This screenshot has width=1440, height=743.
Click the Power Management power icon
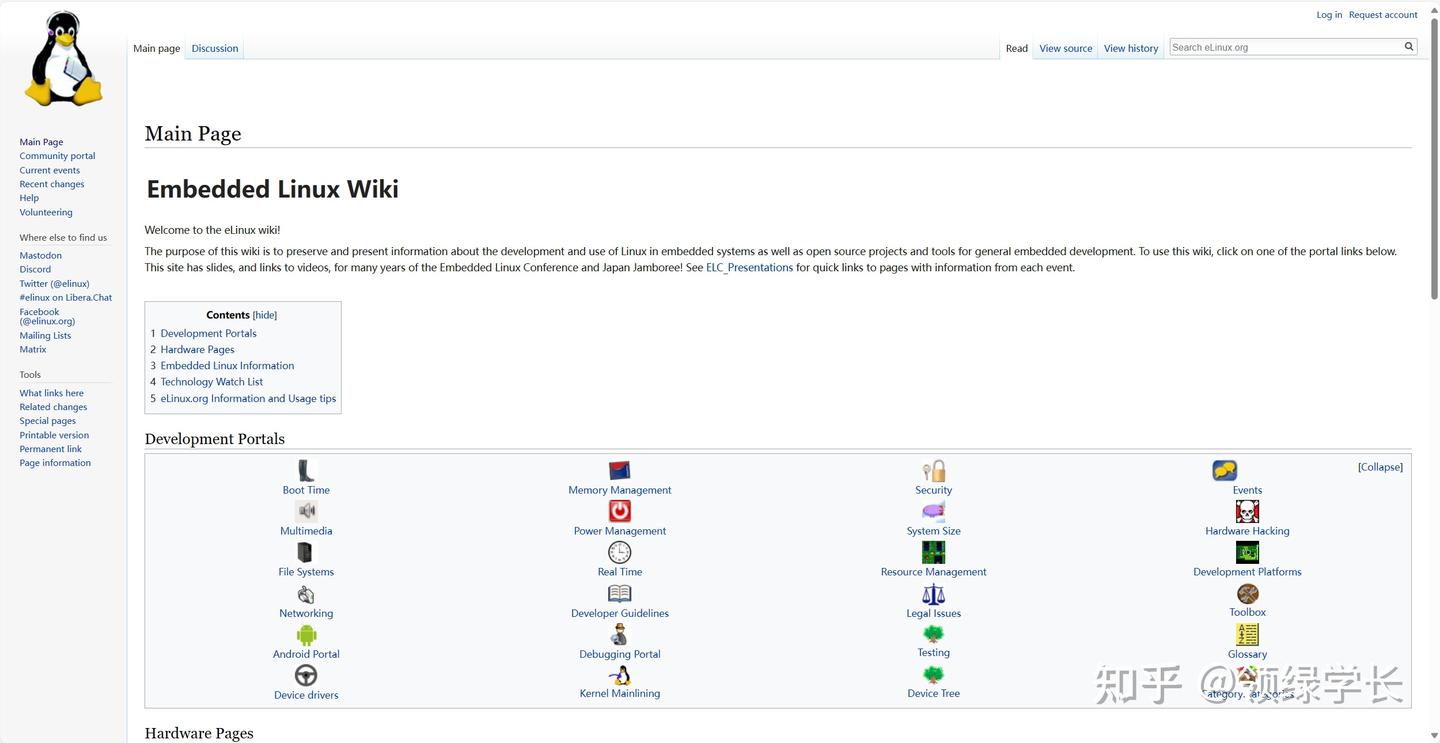coord(620,512)
